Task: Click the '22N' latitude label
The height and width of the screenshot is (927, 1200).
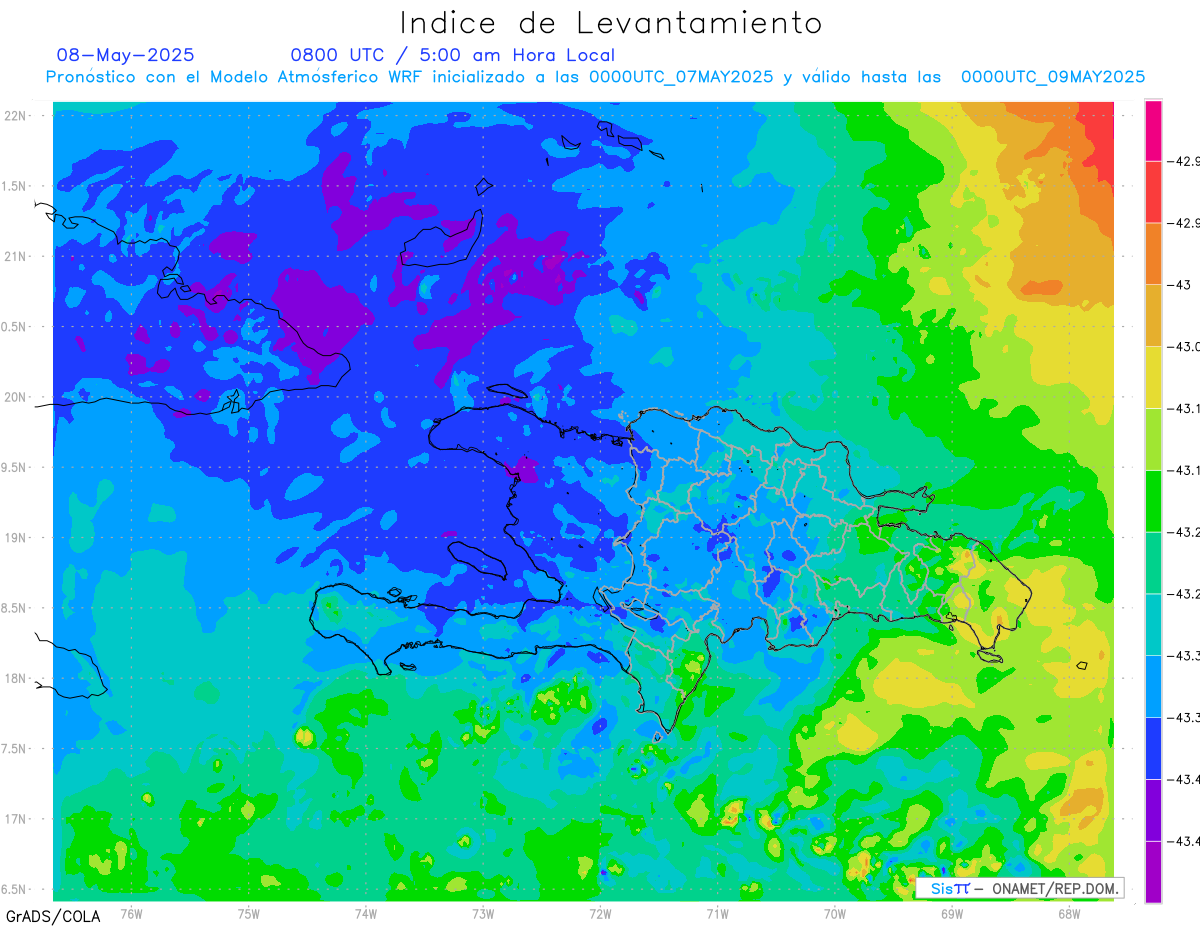Action: [x=17, y=116]
